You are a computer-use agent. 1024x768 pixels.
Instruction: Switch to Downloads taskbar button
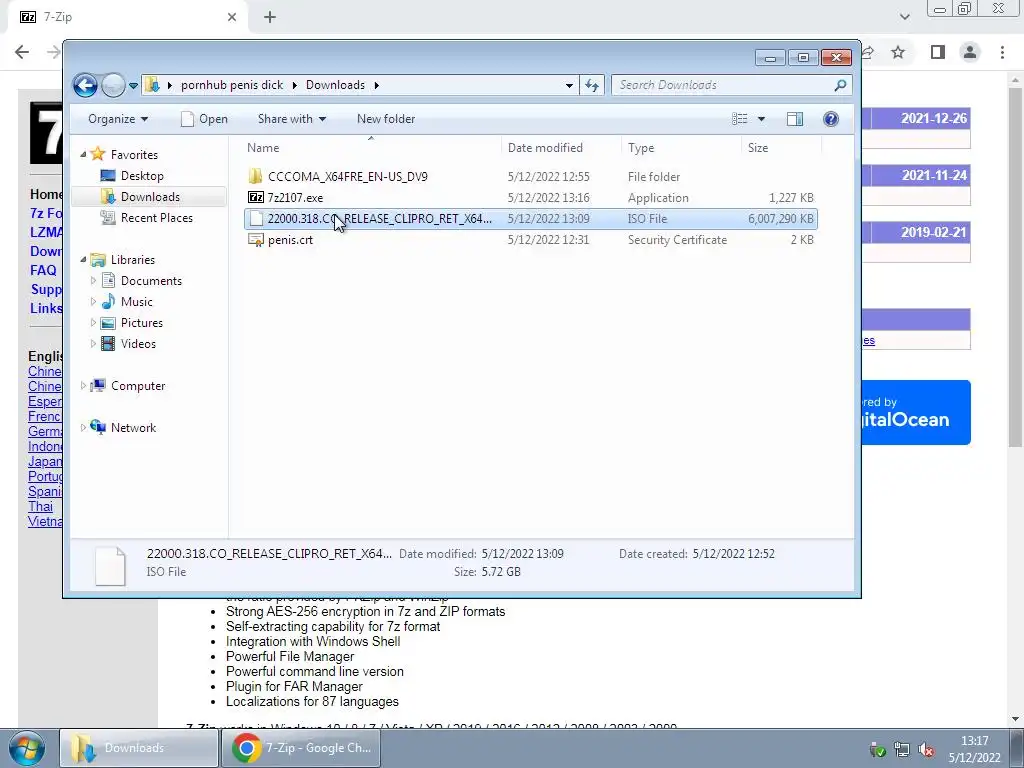pyautogui.click(x=139, y=748)
